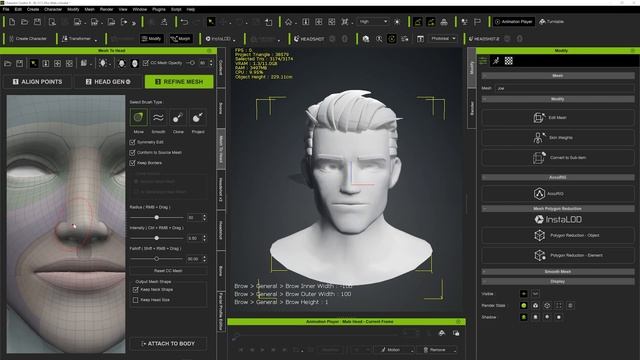The height and width of the screenshot is (360, 640).
Task: Click the Morph toolbar button
Action: click(181, 39)
